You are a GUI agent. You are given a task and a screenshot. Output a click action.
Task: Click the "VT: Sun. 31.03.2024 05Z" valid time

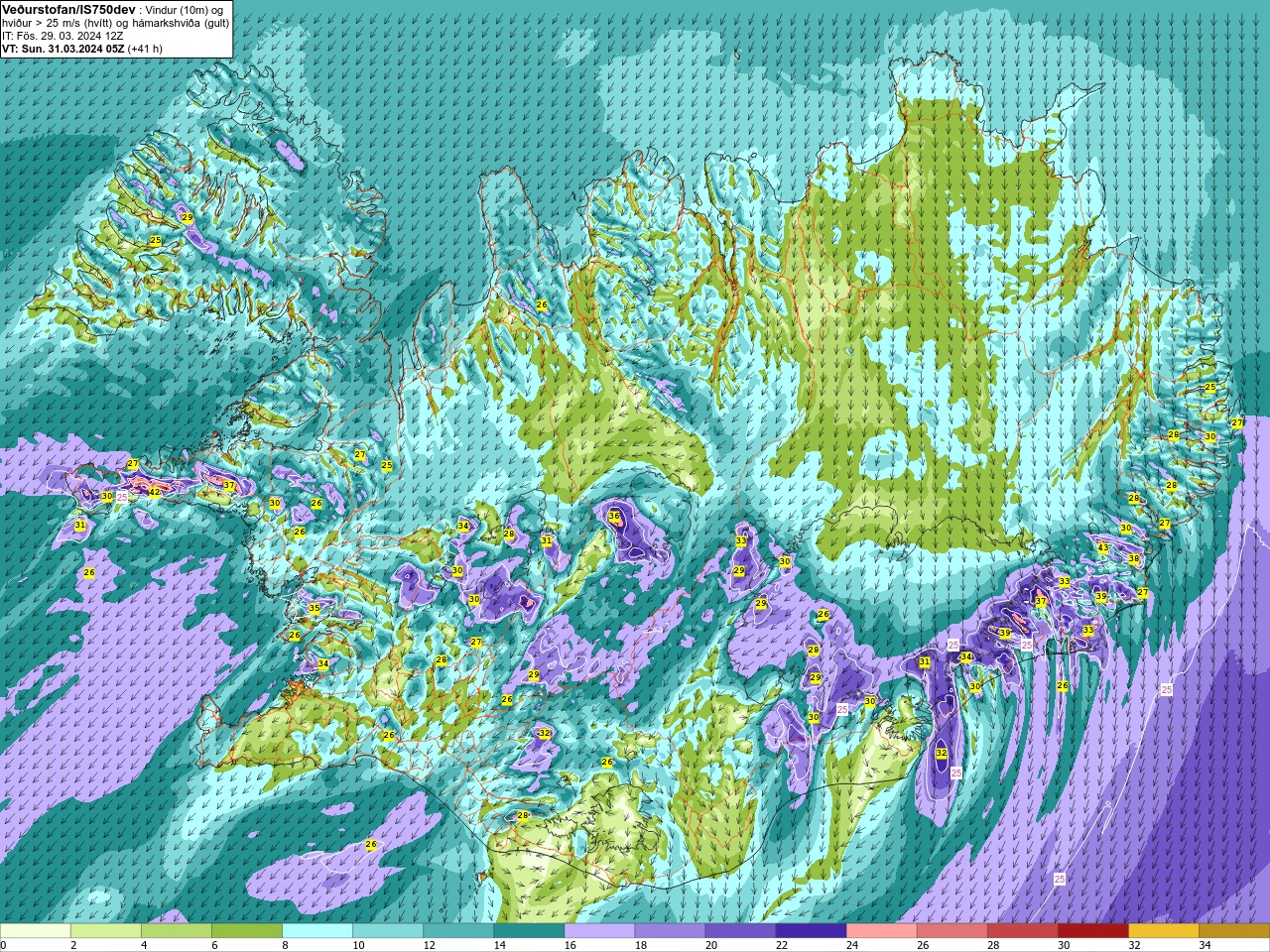pyautogui.click(x=63, y=49)
